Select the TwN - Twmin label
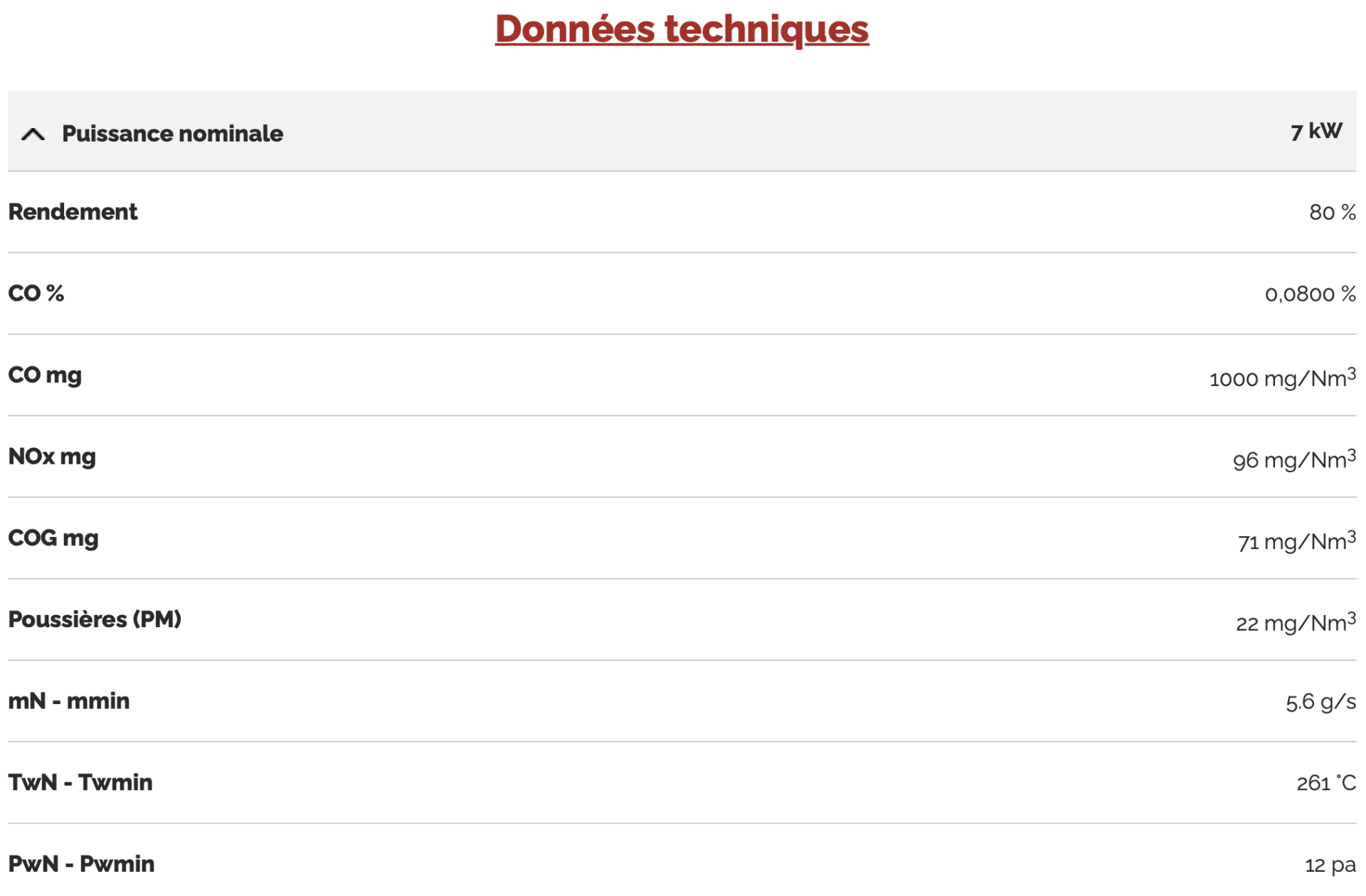1366x896 pixels. click(80, 783)
